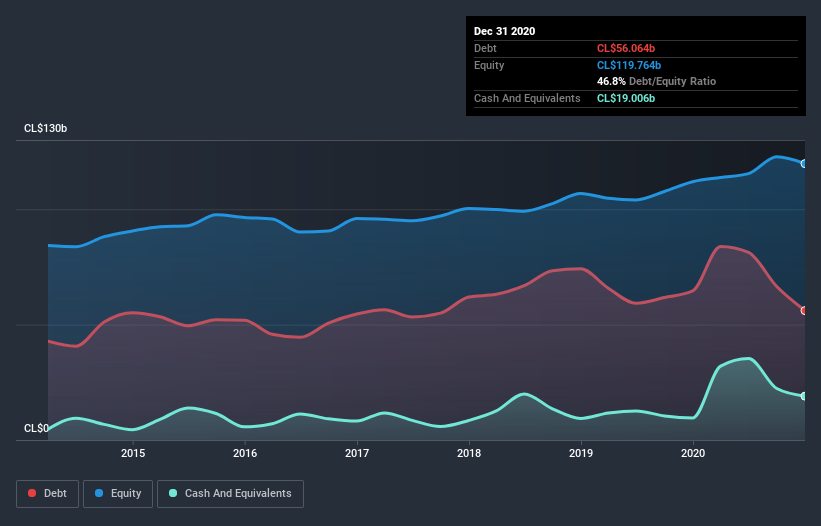Click the blue Equity end-of-line marker

click(x=804, y=164)
